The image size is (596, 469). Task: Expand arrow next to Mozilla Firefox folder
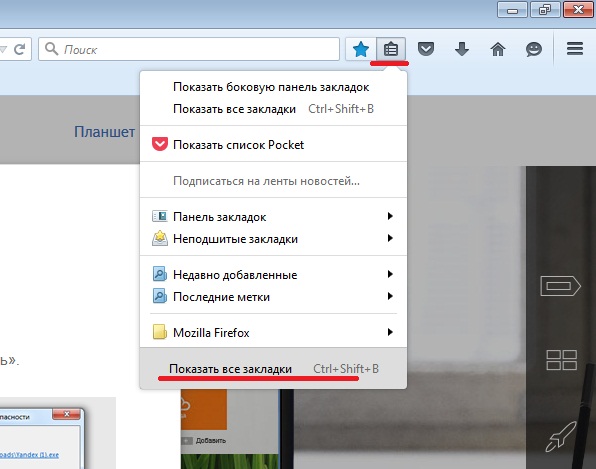tap(390, 332)
